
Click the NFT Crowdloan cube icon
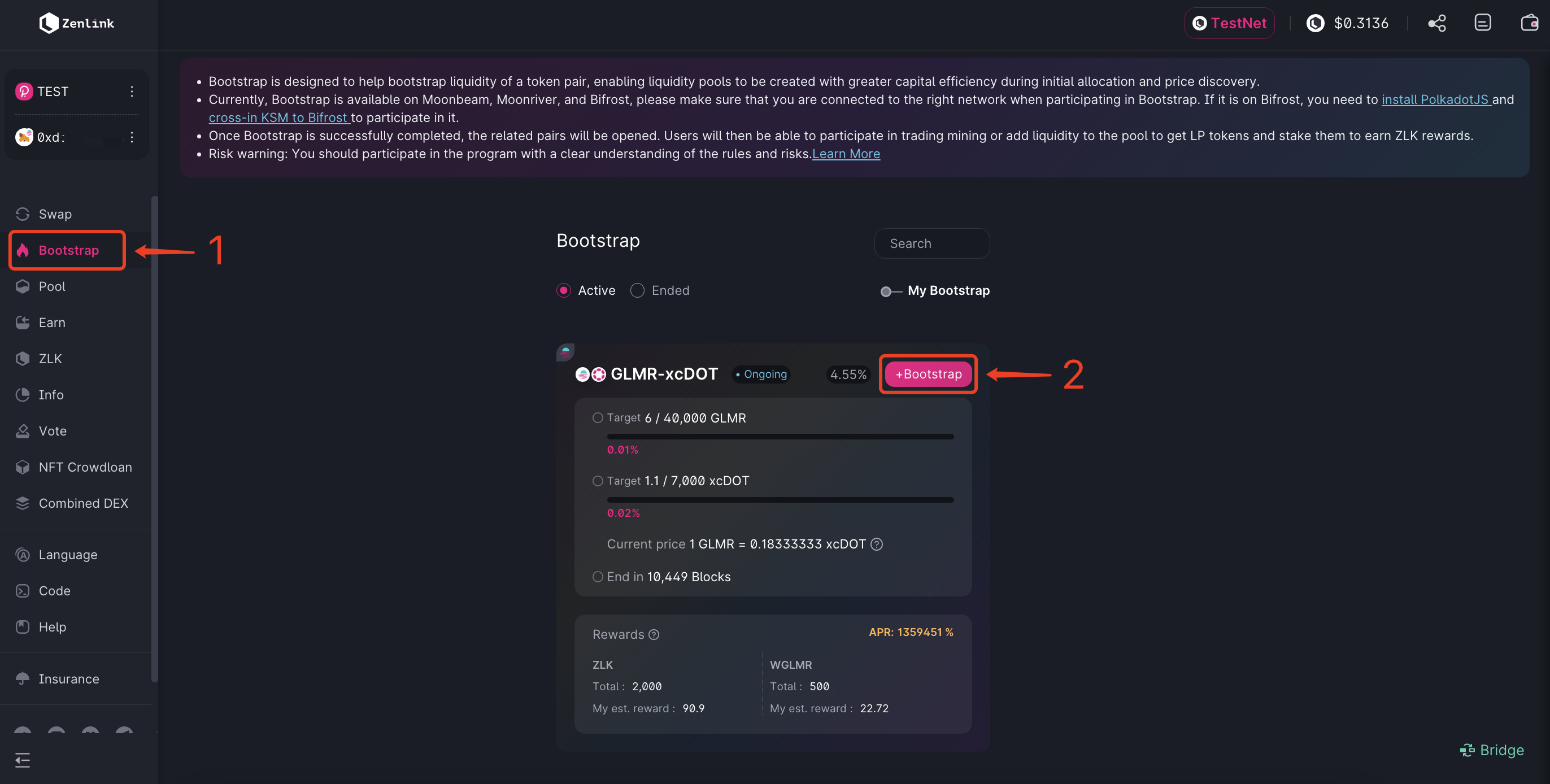pyautogui.click(x=23, y=467)
